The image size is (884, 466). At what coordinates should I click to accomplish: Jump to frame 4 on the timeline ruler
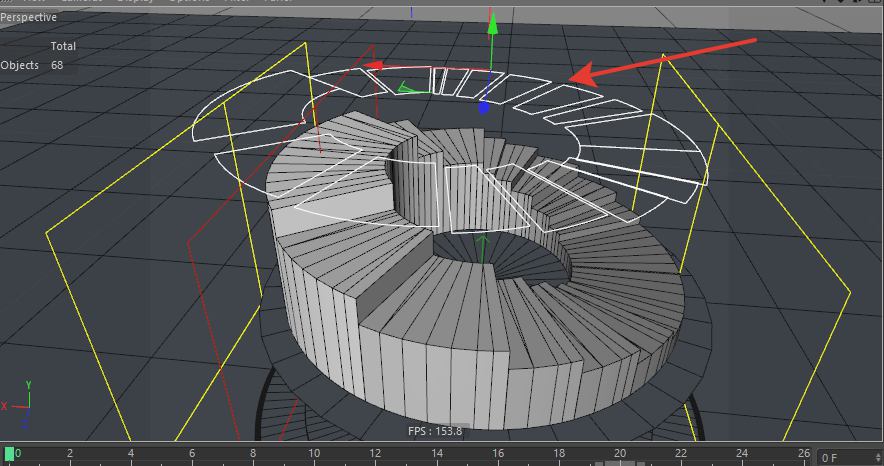131,453
